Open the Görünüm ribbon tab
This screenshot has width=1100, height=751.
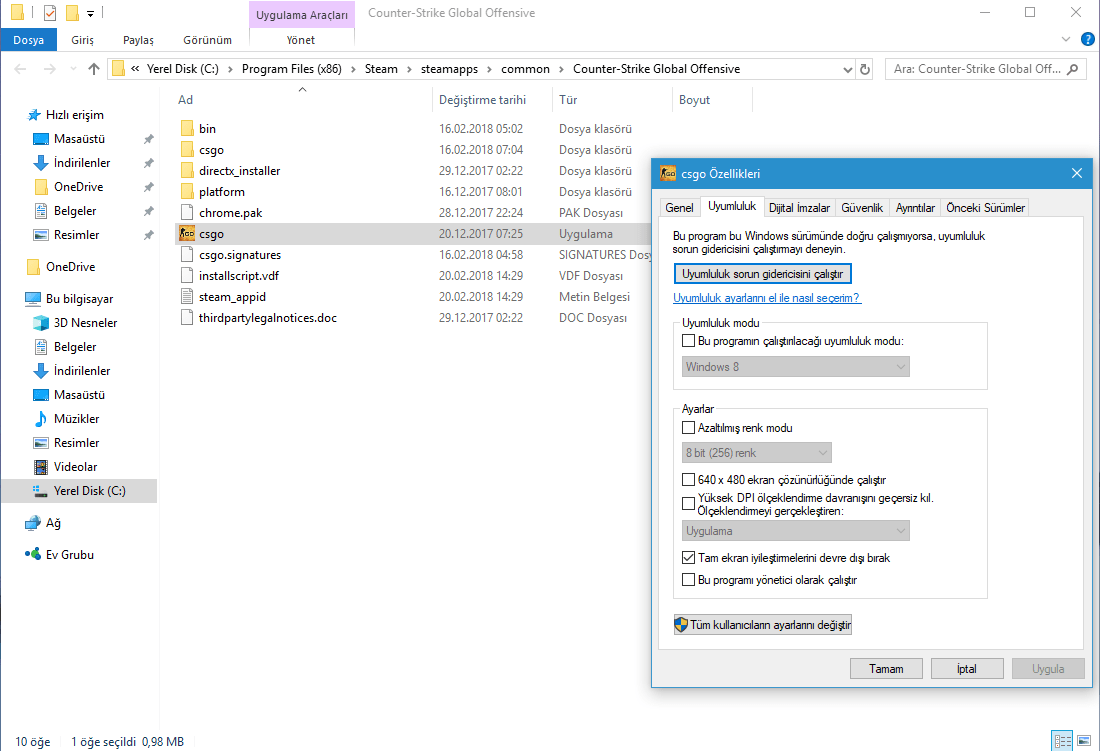tap(208, 40)
